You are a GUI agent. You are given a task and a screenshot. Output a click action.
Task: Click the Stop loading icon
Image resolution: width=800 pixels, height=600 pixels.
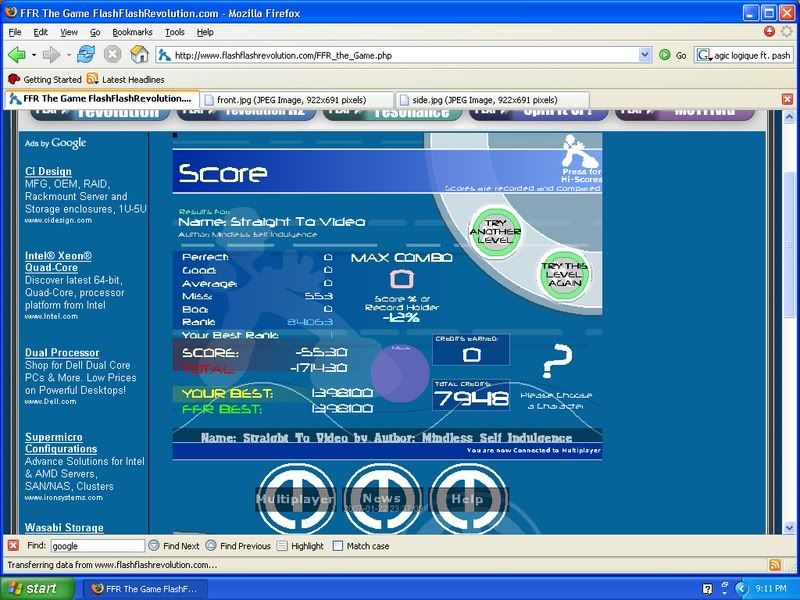click(x=113, y=55)
